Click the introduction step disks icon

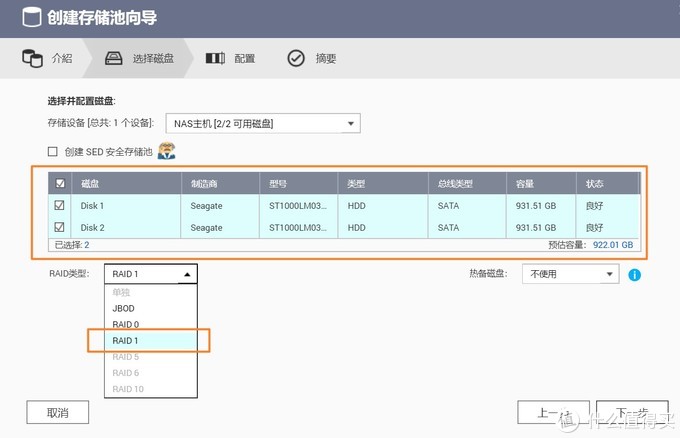33,58
